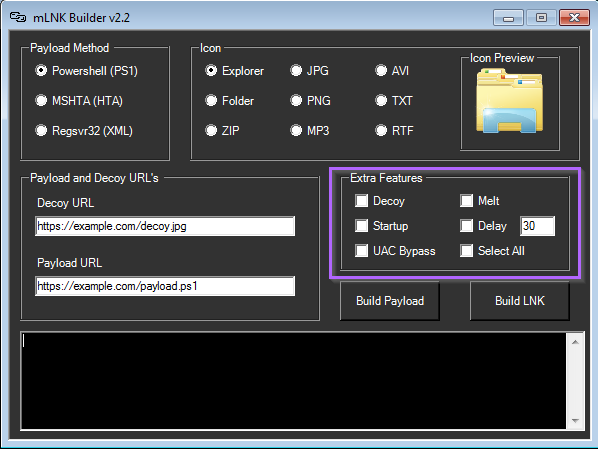Click the Build LNK button
Screen dimensions: 598x449
pyautogui.click(x=519, y=301)
